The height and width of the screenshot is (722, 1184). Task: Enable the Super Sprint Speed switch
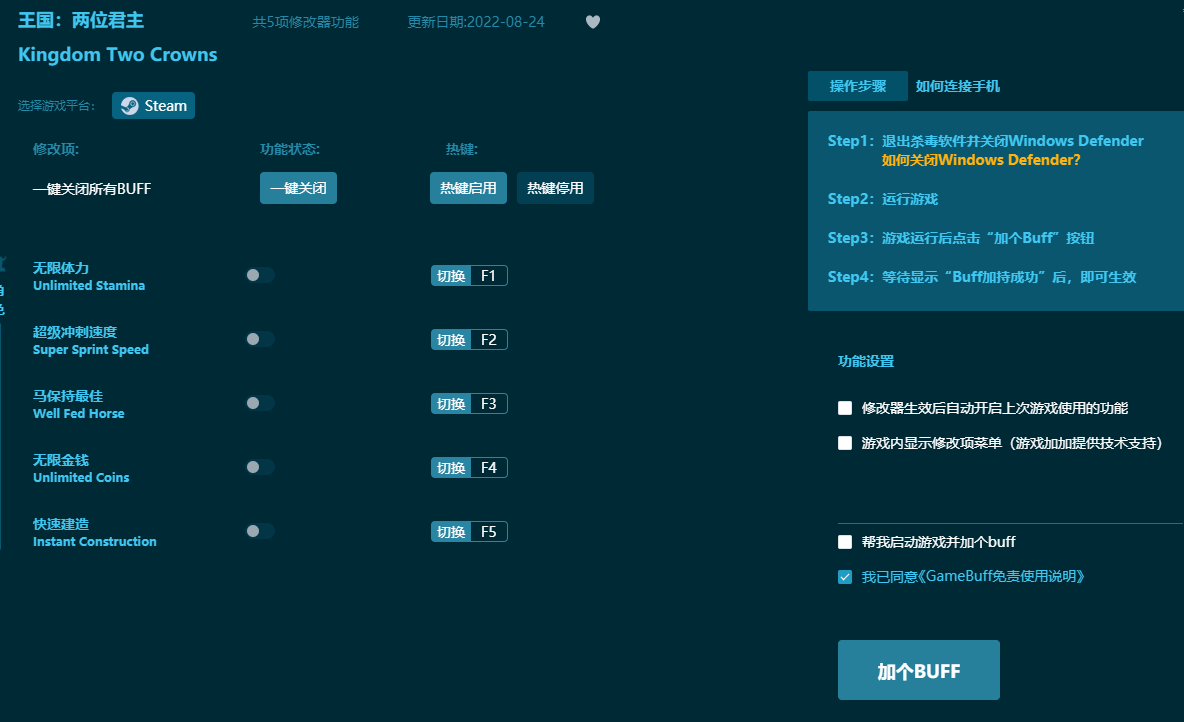[x=260, y=339]
